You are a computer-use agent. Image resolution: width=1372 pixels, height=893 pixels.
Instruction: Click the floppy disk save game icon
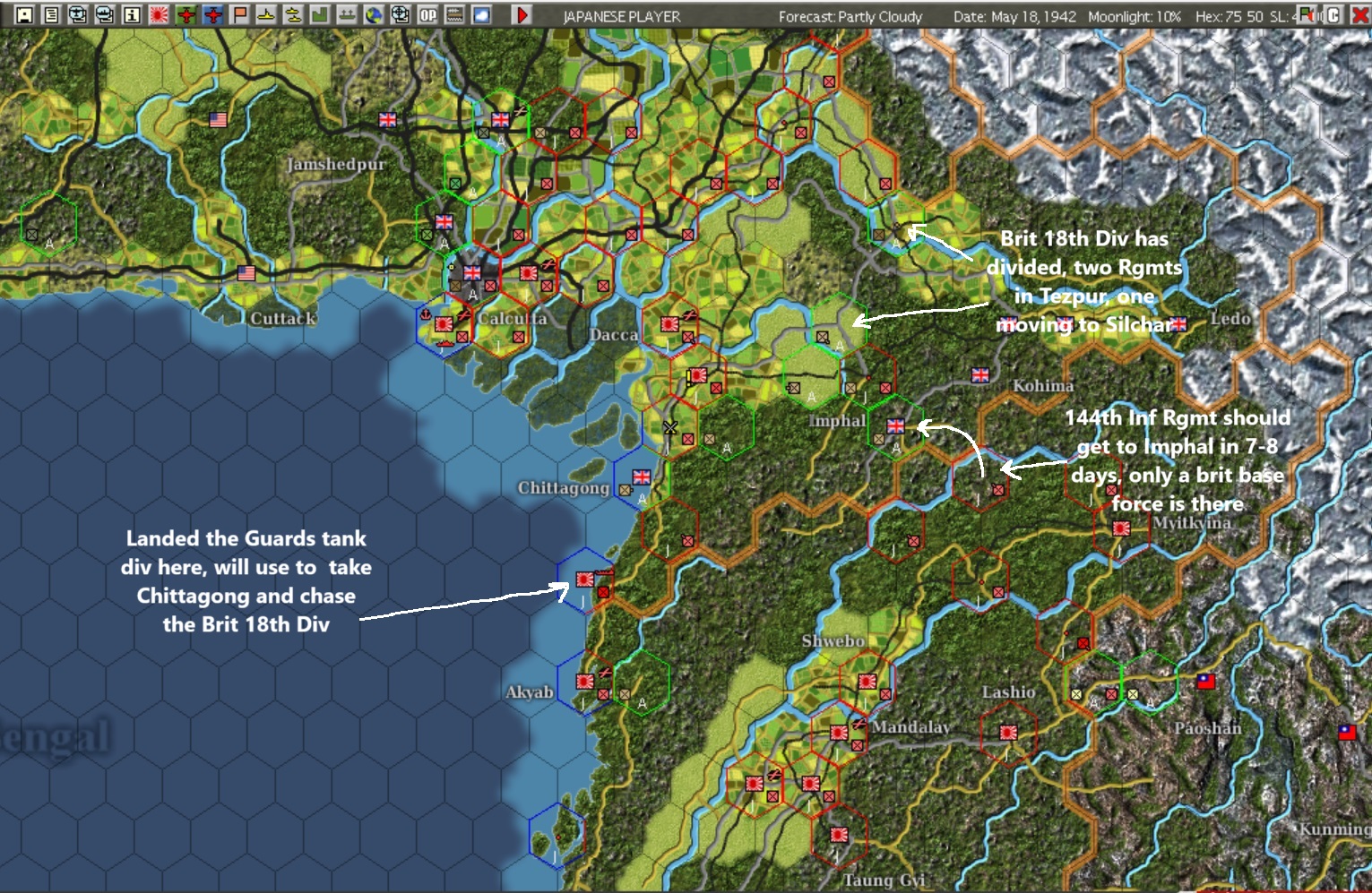point(24,15)
